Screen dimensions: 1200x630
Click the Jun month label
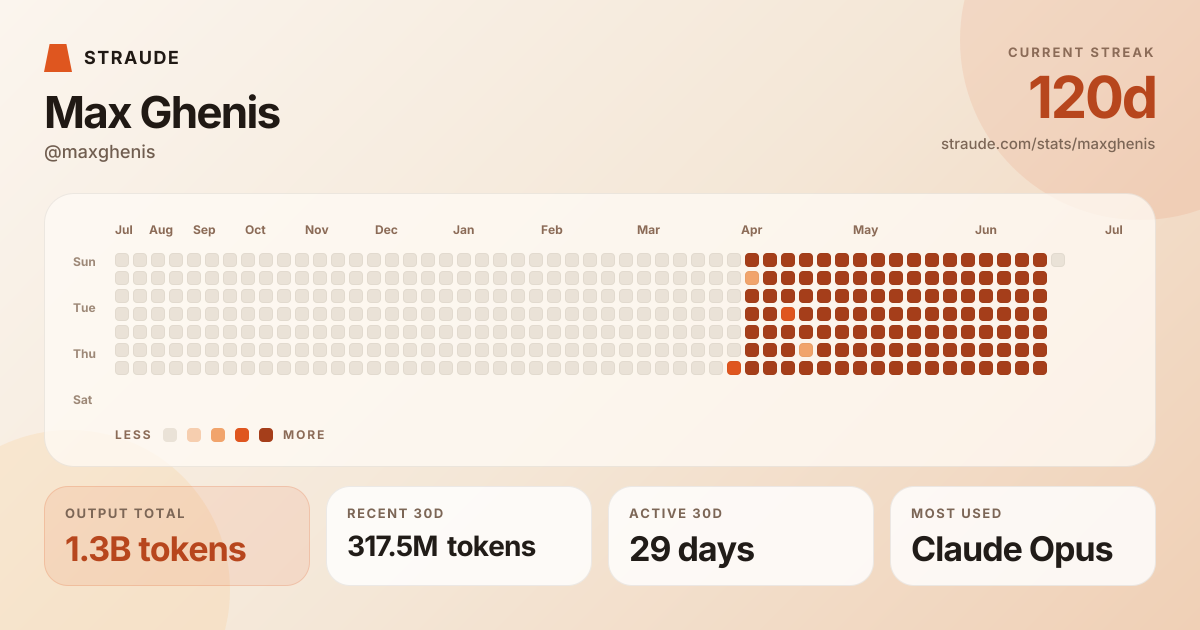pyautogui.click(x=986, y=230)
